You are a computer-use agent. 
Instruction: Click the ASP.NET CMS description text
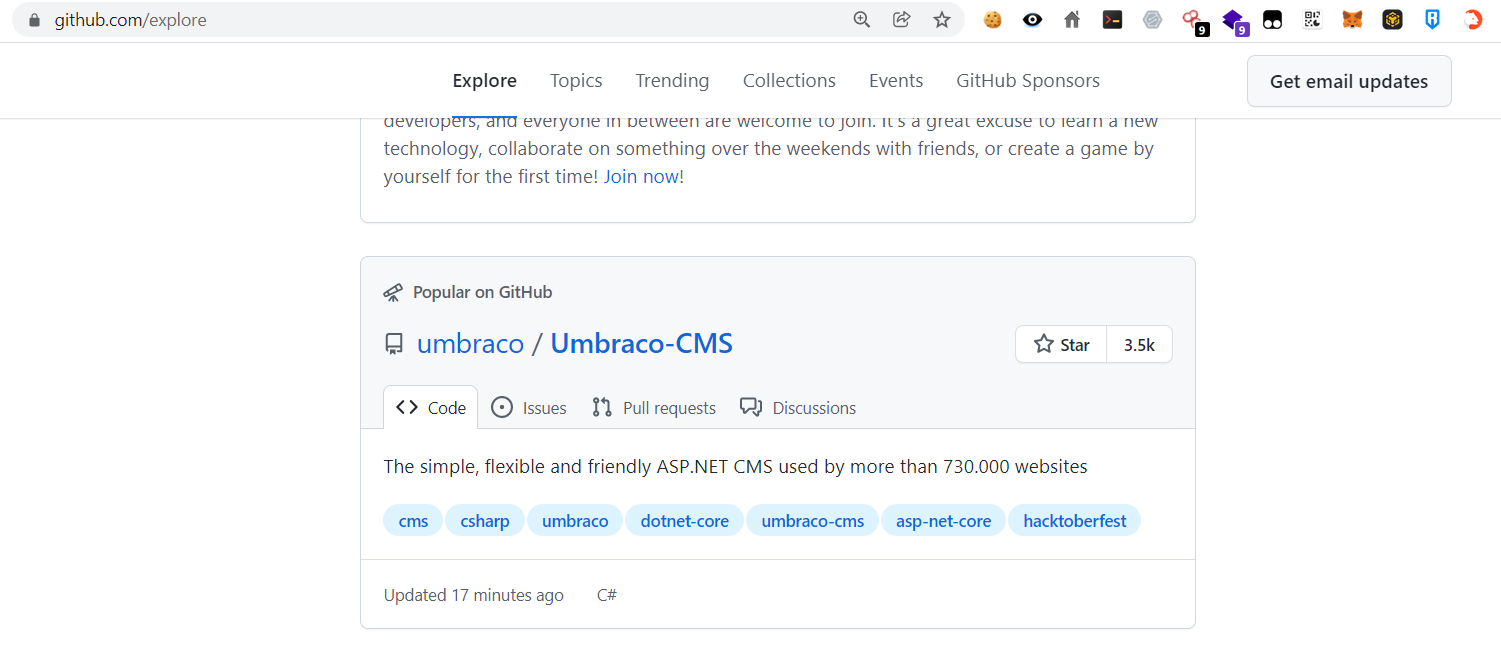(735, 466)
